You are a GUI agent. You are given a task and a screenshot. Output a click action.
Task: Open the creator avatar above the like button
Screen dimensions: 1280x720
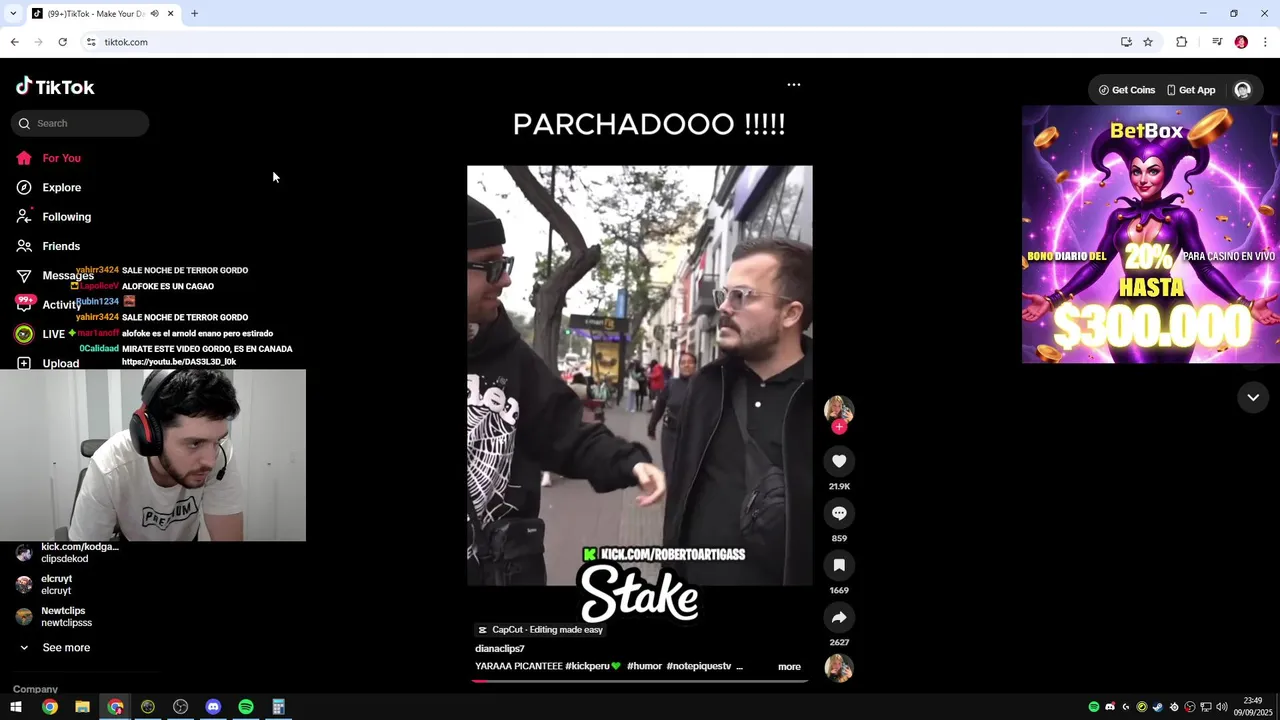pos(839,409)
